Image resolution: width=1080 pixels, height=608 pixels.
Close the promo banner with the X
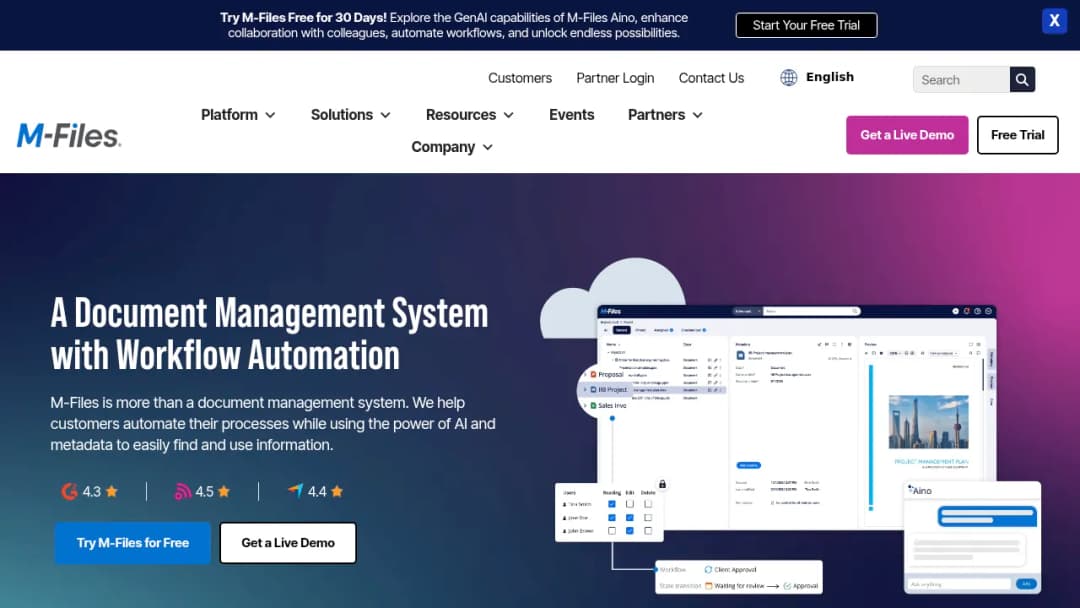point(1054,21)
